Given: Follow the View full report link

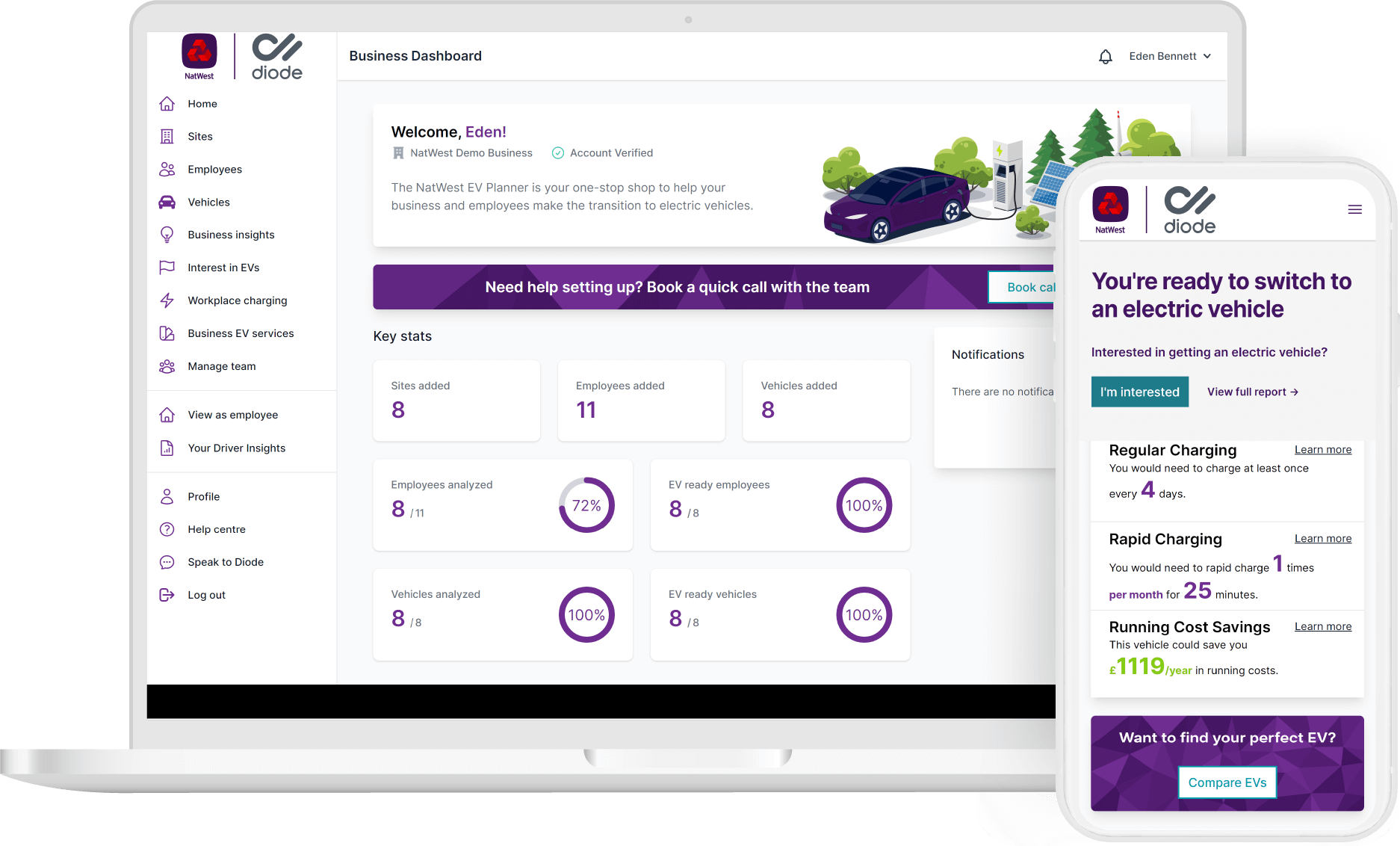Looking at the screenshot, I should coord(1252,392).
